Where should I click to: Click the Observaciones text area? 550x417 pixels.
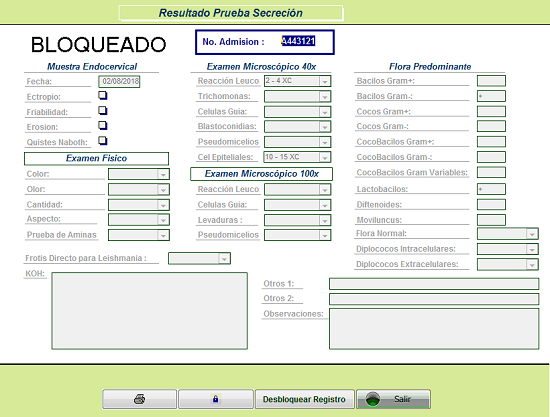(x=434, y=329)
